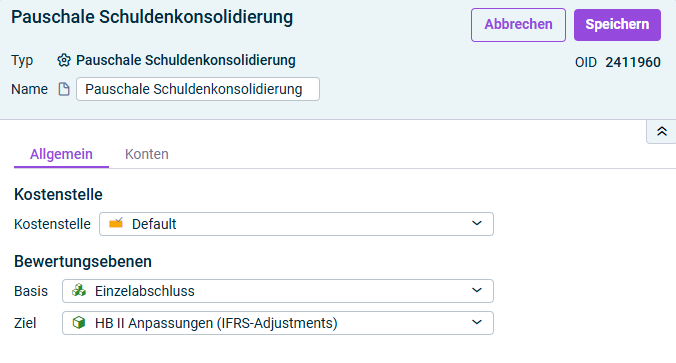The height and width of the screenshot is (363, 676).
Task: Select the Allgemein tab
Action: tap(61, 154)
